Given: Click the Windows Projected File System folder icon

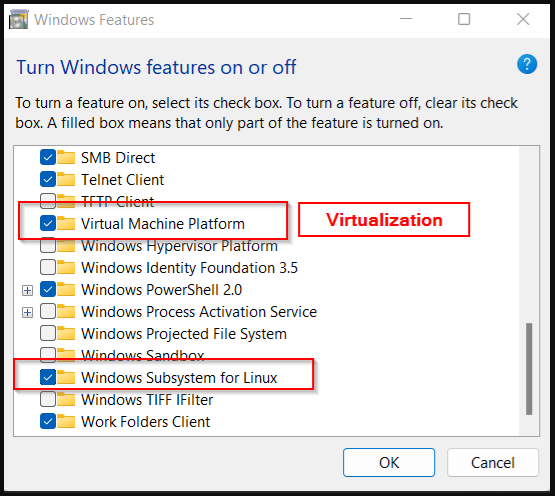Looking at the screenshot, I should coord(66,333).
